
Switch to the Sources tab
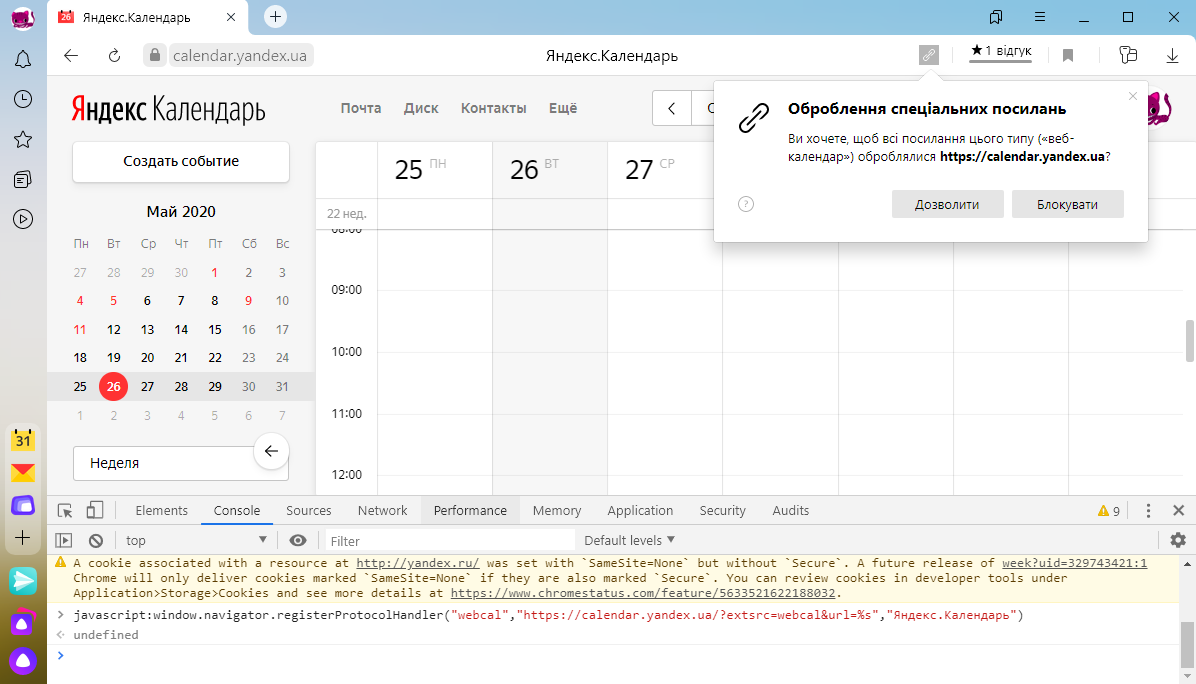click(x=308, y=511)
